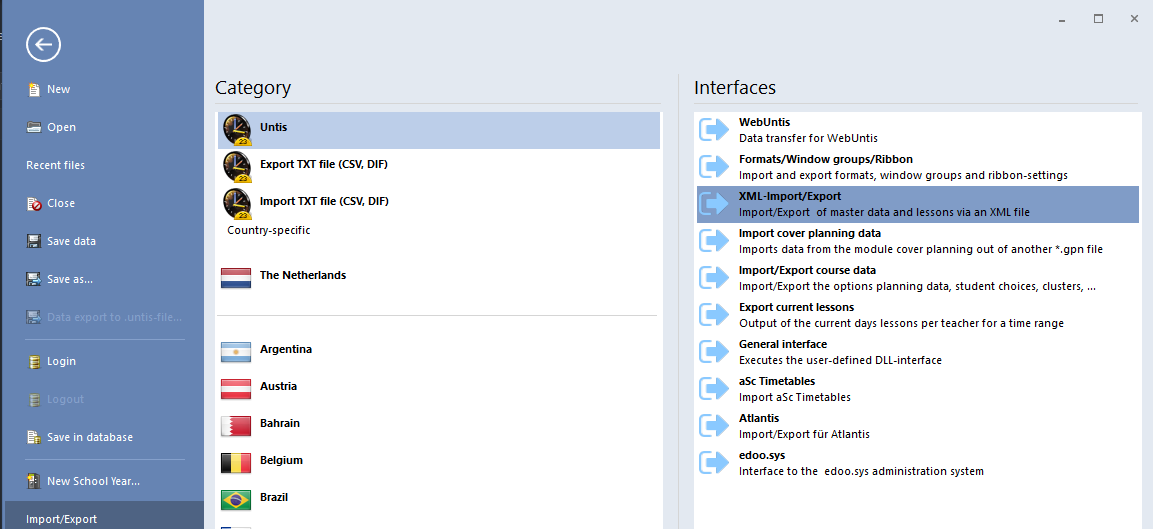Click the Atlantis arrow icon

[x=713, y=425]
